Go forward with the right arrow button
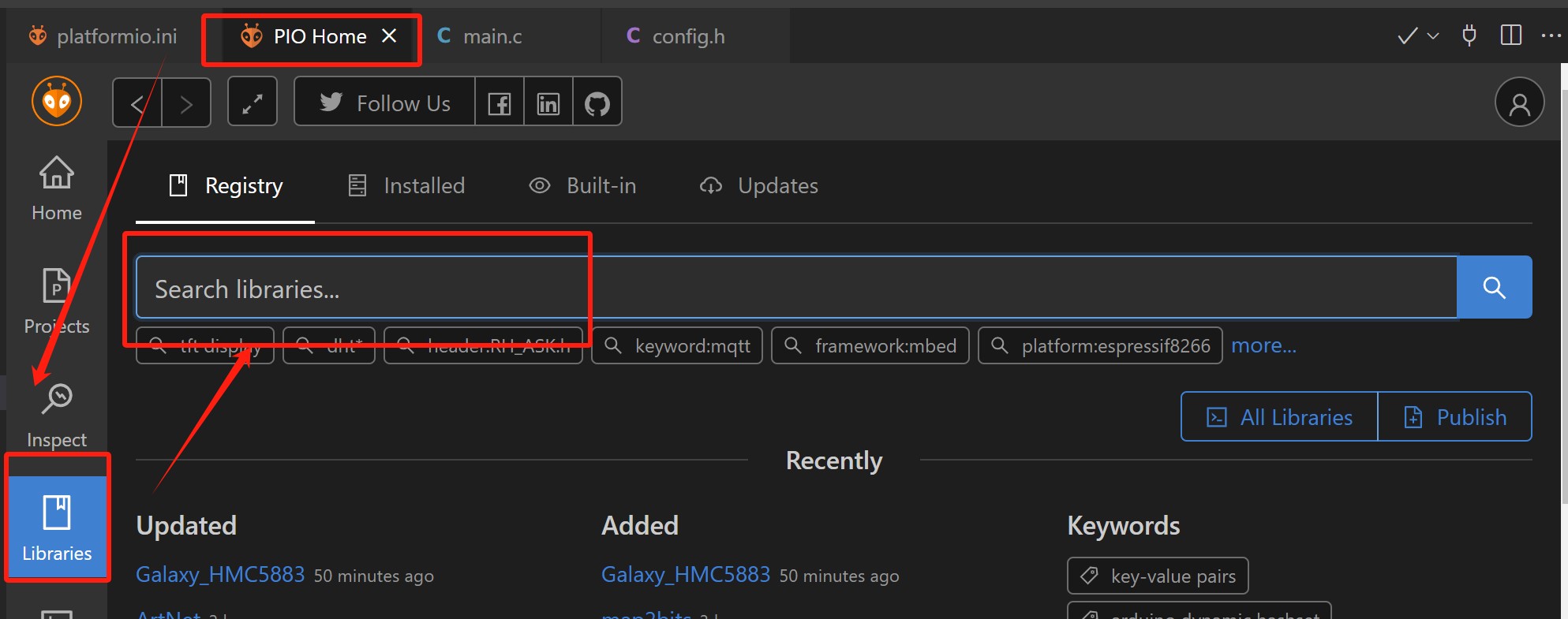1568x619 pixels. point(186,103)
